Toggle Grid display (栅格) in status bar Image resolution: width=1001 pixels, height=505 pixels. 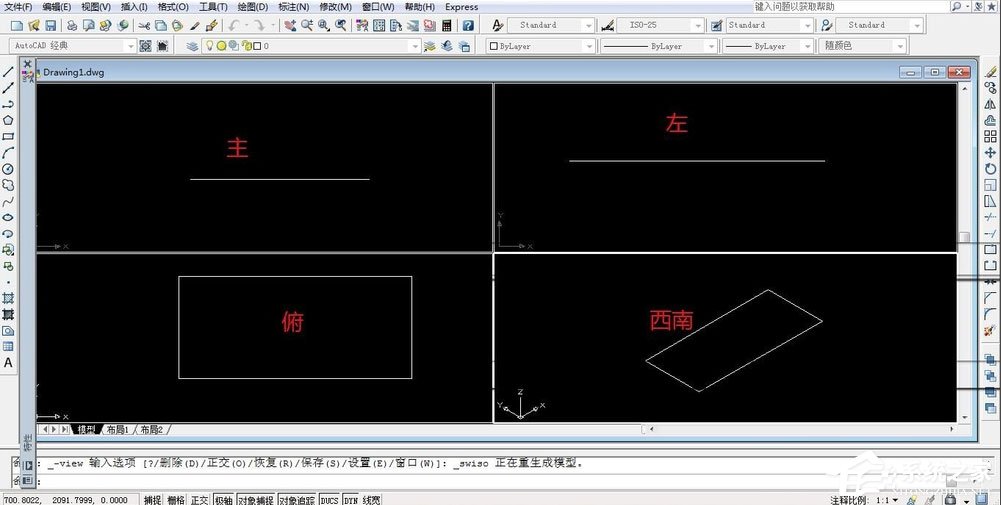tap(176, 500)
